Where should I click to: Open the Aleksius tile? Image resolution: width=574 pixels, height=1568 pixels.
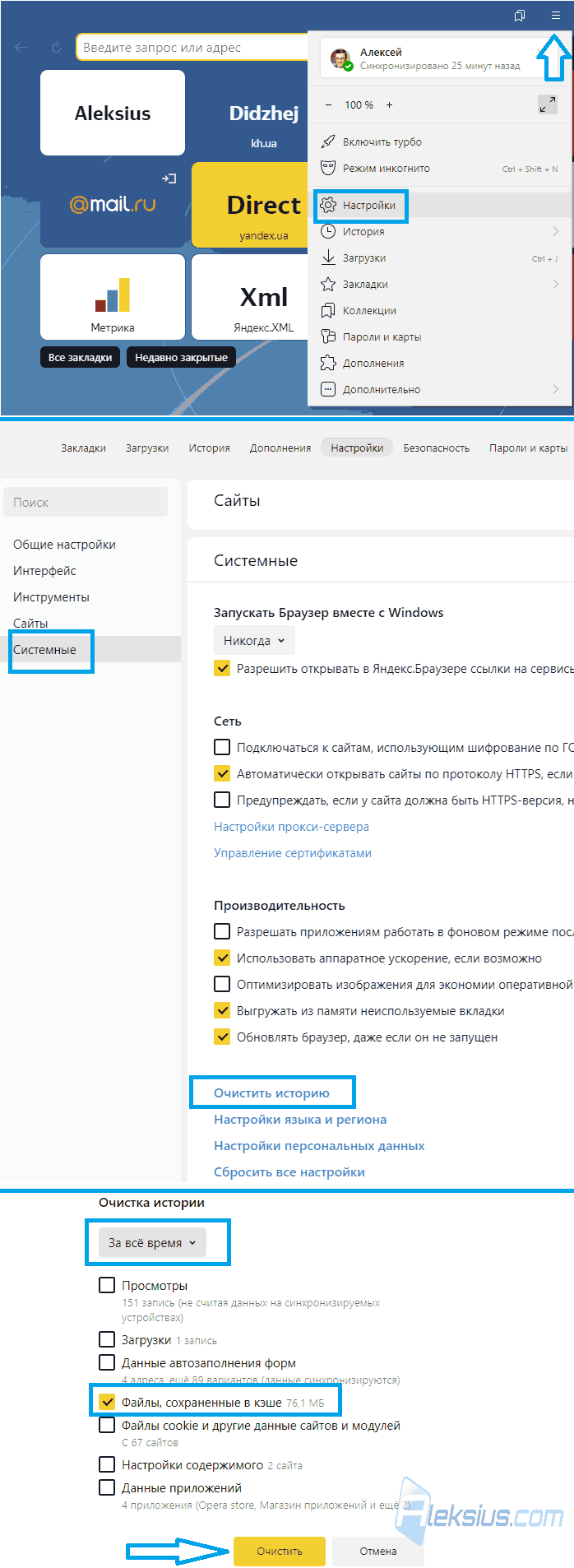(113, 113)
